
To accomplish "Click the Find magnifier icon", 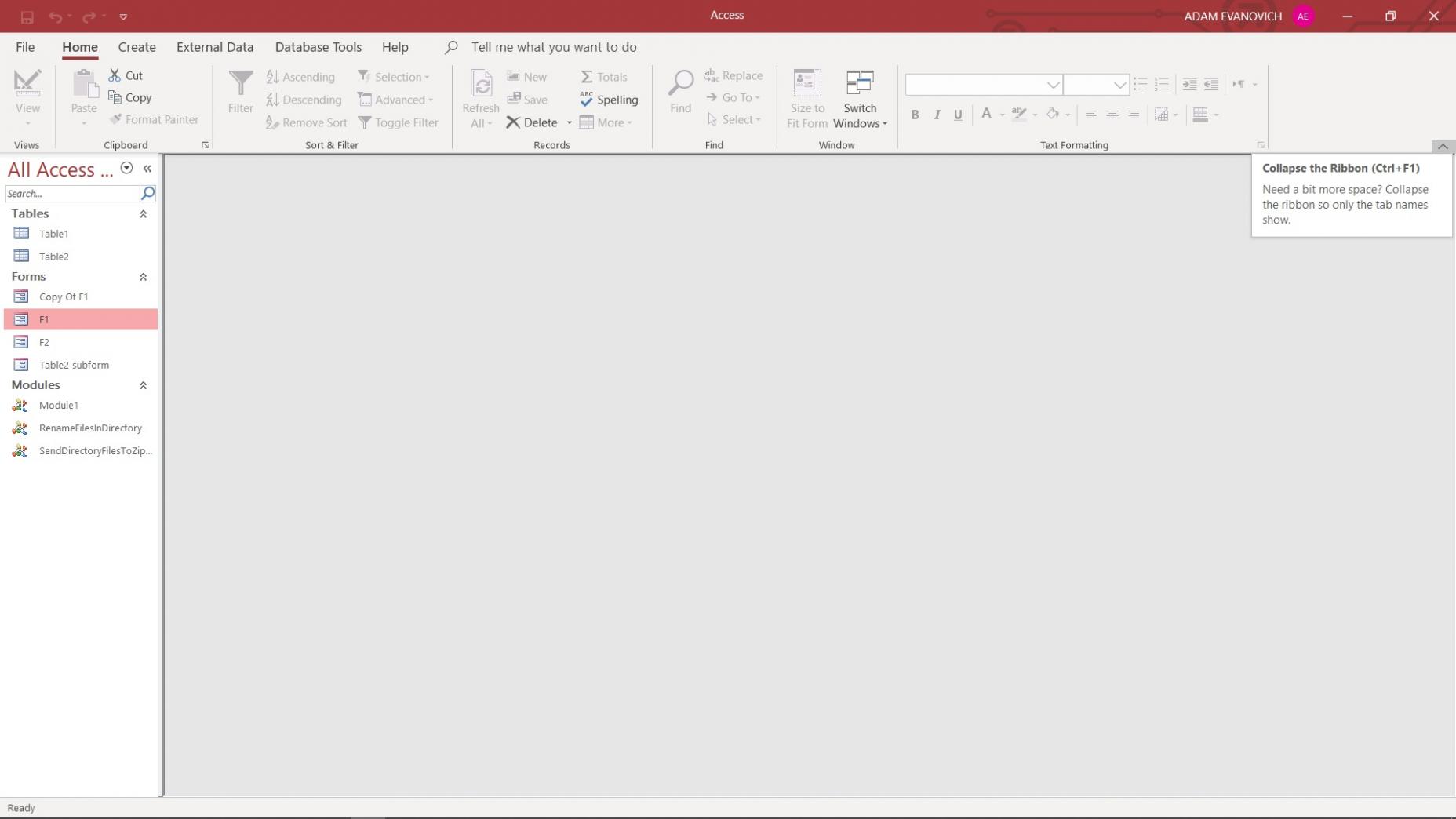I will tap(681, 83).
